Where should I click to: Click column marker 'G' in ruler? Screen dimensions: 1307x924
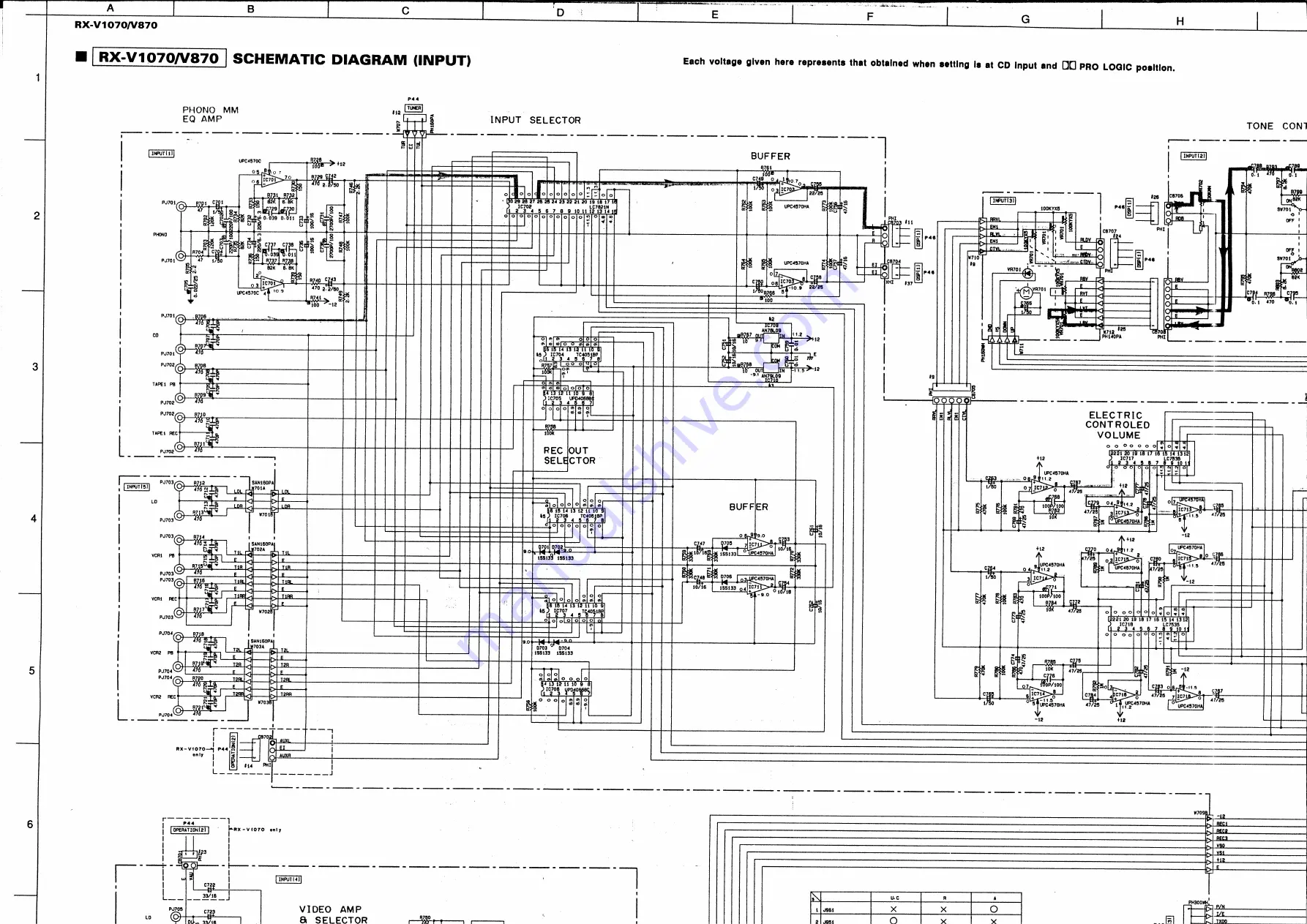[x=1025, y=20]
